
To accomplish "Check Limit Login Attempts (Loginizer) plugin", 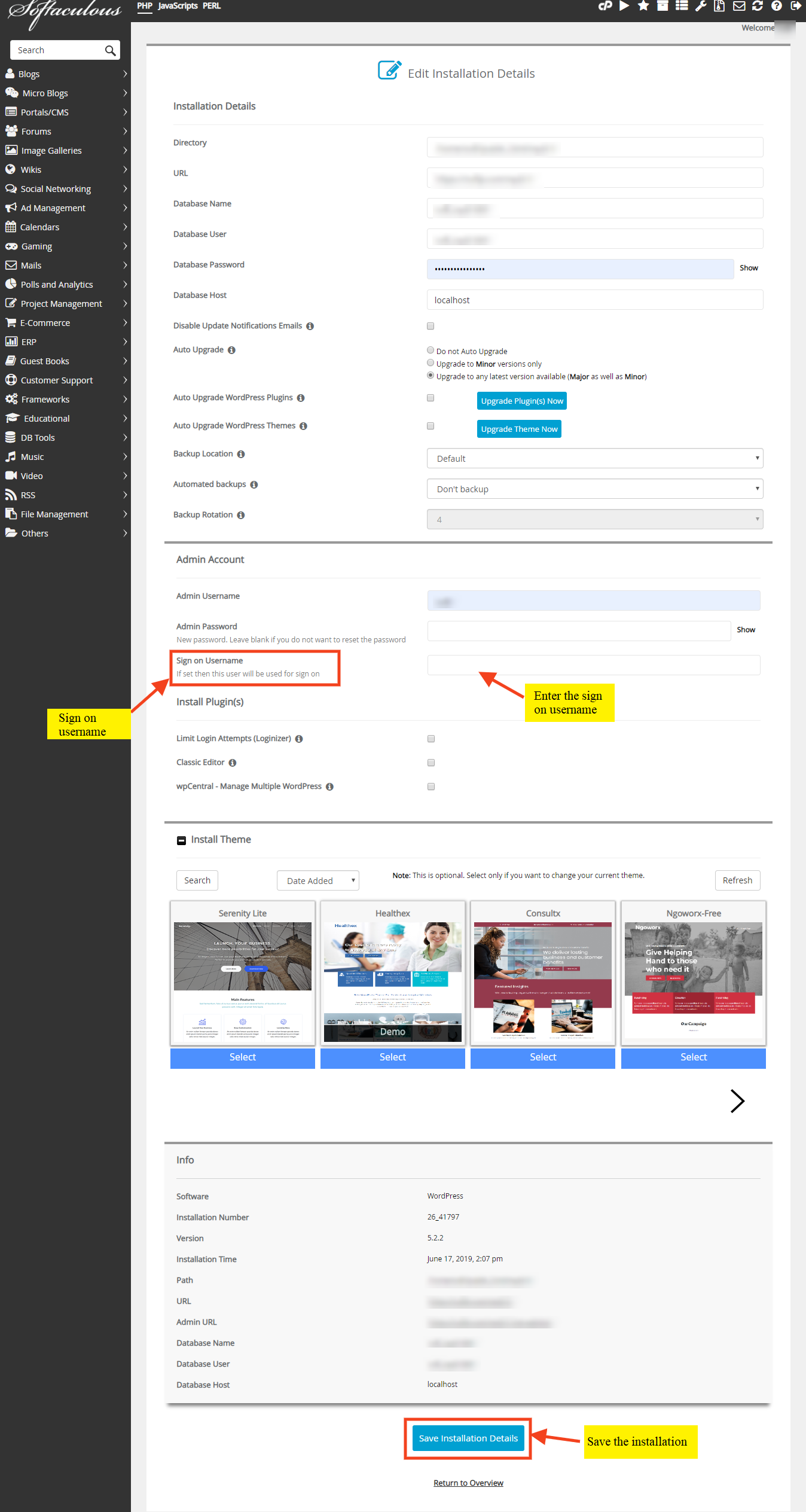I will [431, 739].
